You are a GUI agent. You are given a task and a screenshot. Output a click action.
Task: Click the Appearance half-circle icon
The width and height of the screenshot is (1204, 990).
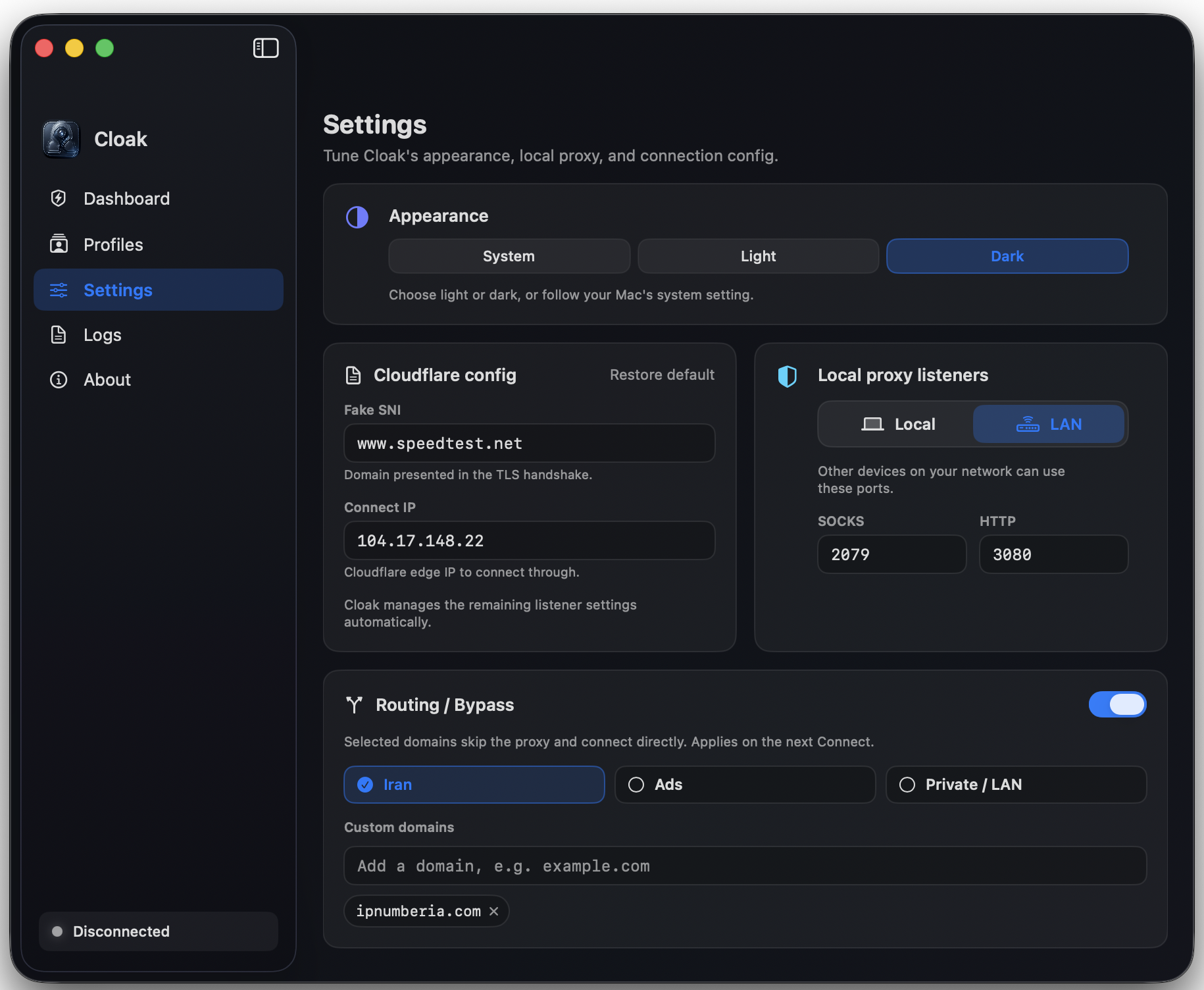(357, 217)
